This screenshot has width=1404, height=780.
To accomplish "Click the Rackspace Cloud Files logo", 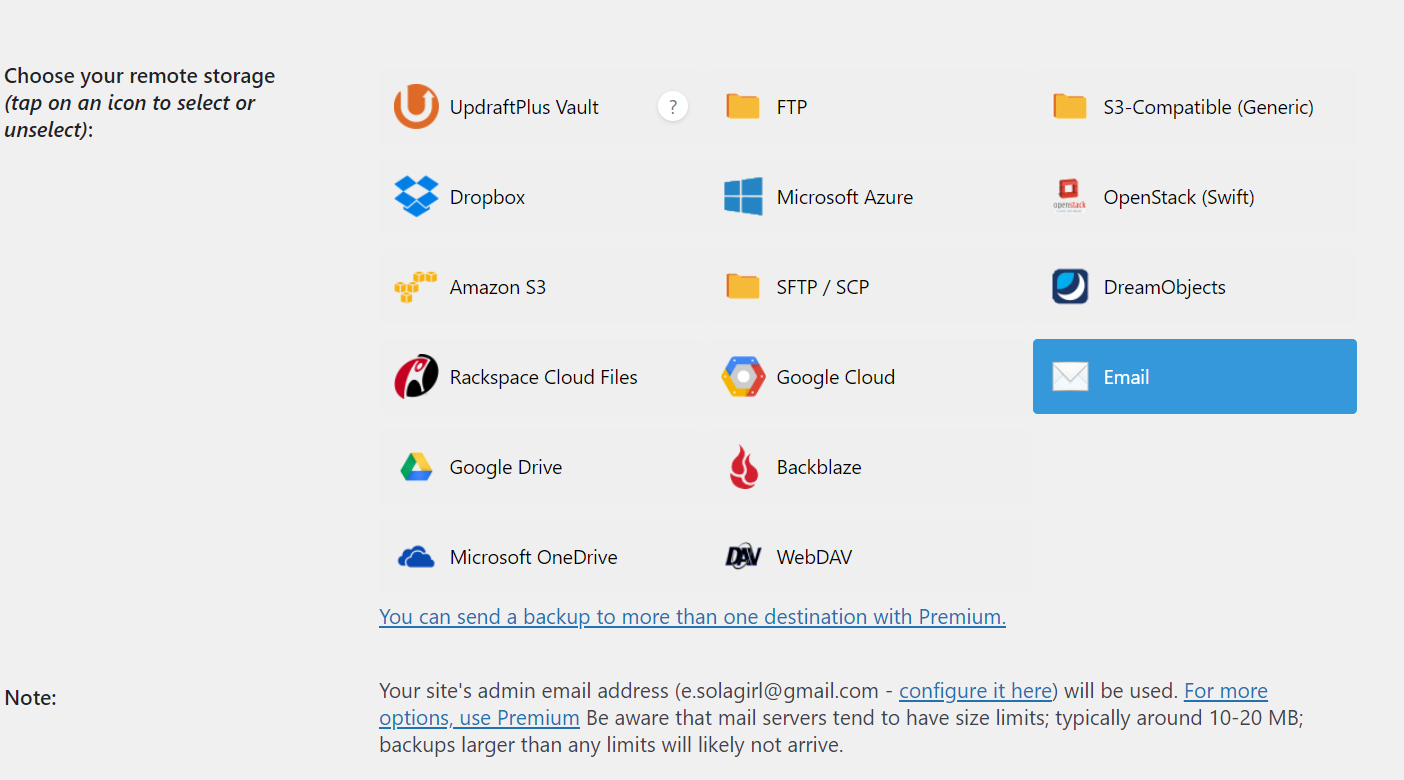I will [x=416, y=377].
